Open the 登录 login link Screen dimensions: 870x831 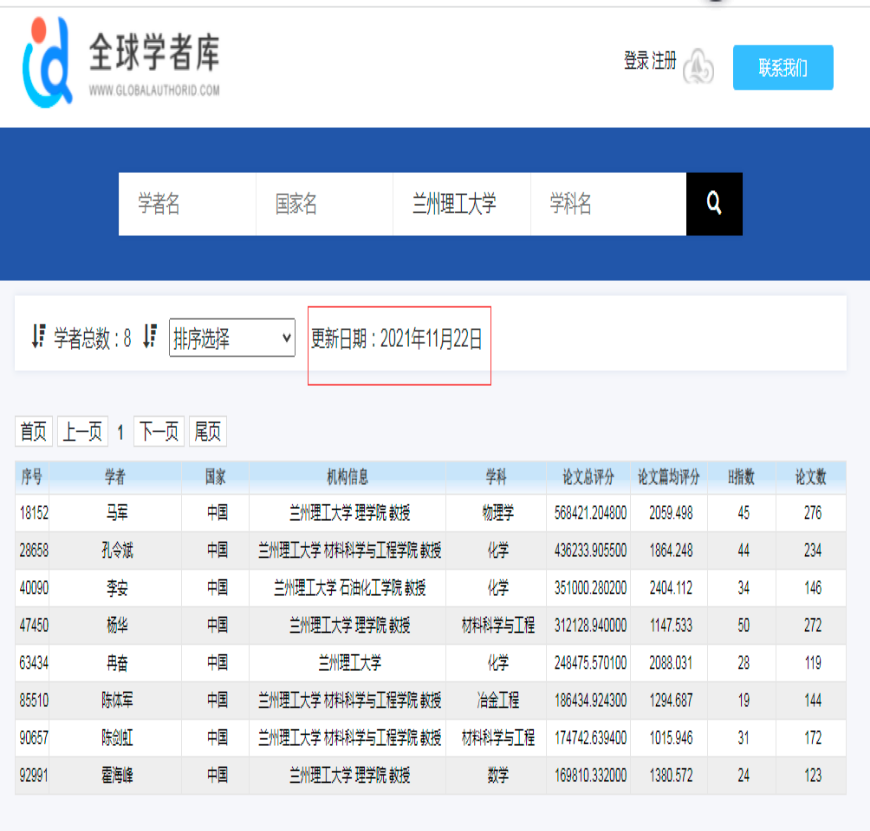pos(636,62)
